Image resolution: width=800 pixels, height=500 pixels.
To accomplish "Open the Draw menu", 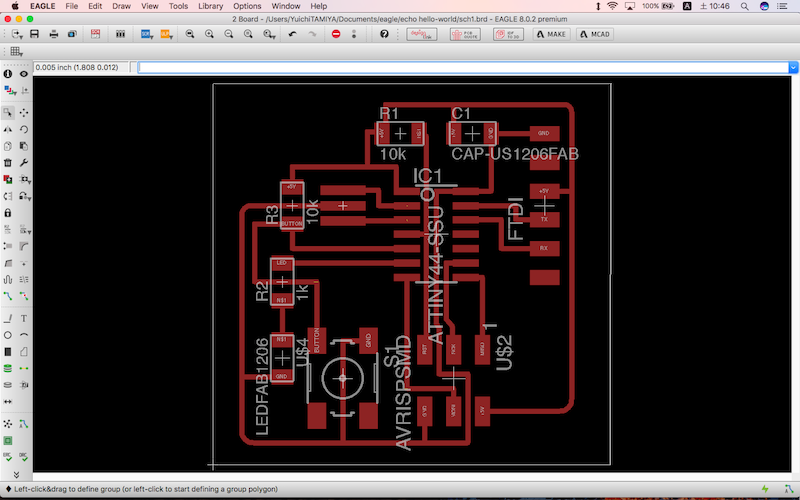I will pyautogui.click(x=121, y=6).
